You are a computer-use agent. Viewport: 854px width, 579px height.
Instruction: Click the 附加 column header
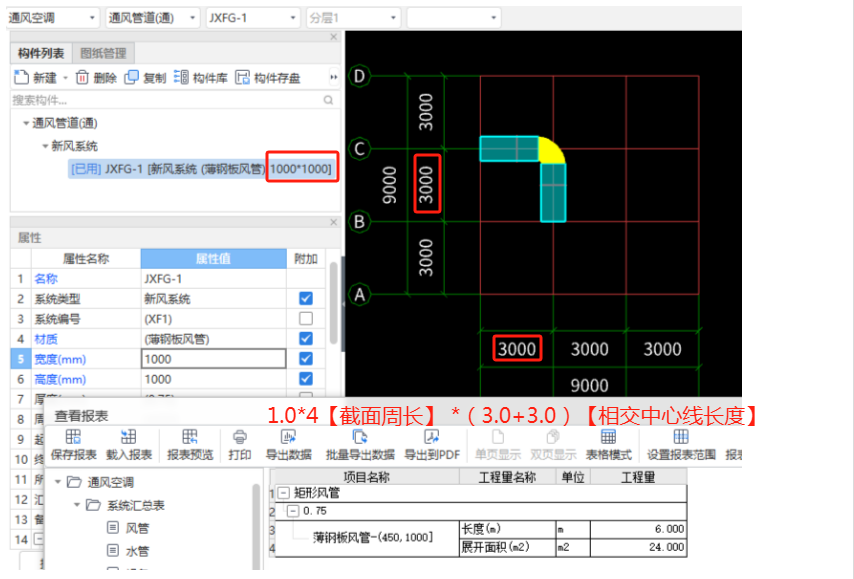coord(306,259)
